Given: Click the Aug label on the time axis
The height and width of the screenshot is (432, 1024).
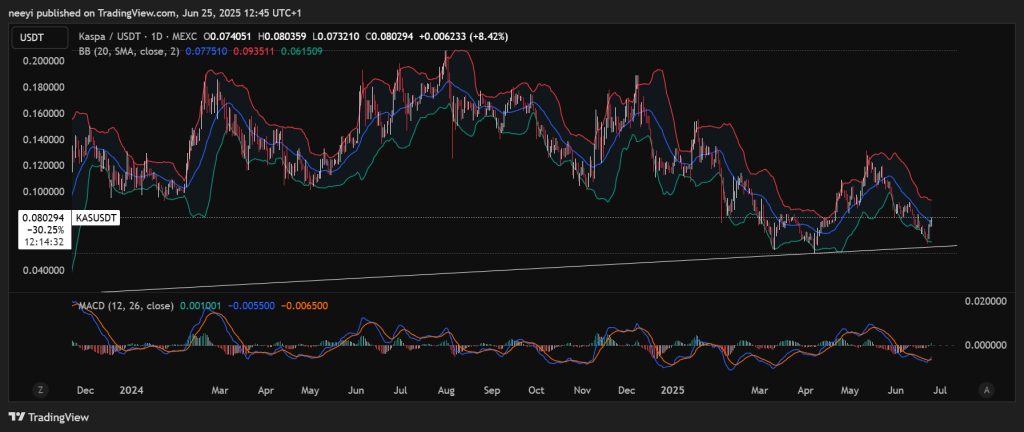Looking at the screenshot, I should (446, 388).
